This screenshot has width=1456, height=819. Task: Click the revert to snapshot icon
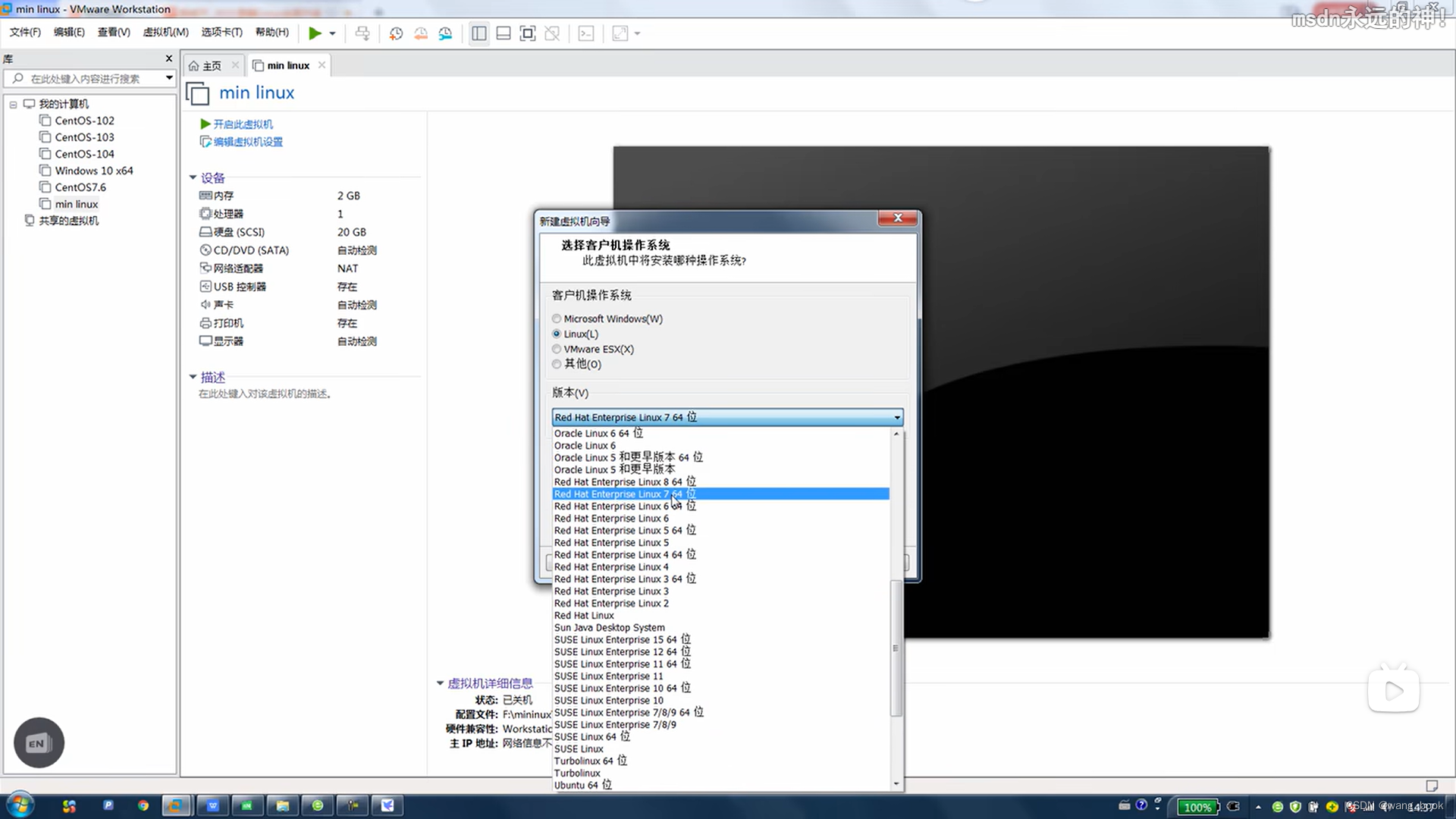[x=421, y=33]
